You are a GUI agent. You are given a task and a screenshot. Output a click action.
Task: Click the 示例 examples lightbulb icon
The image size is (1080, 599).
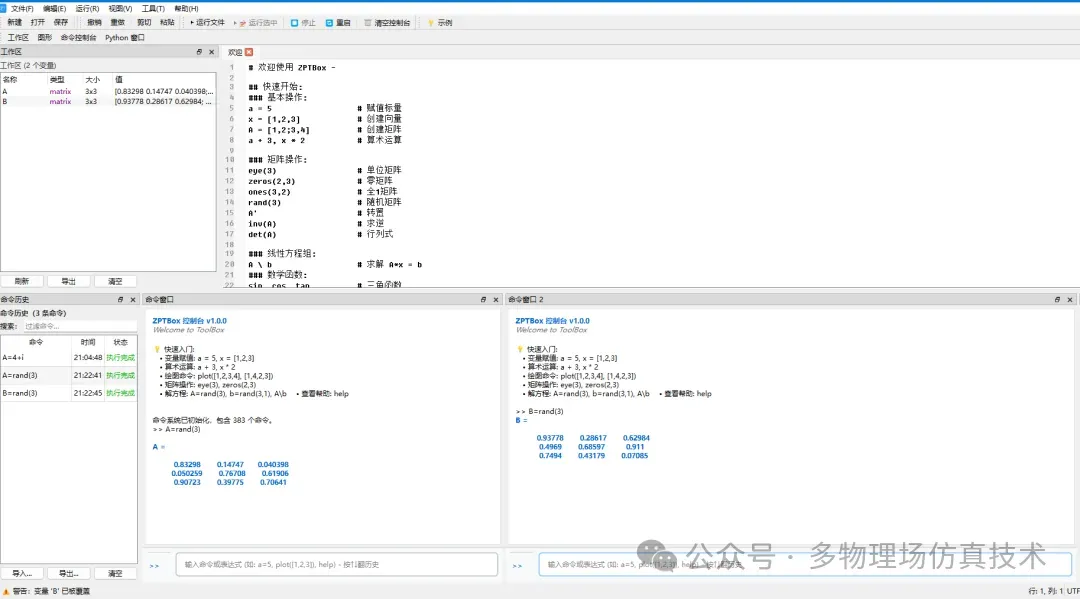(430, 23)
